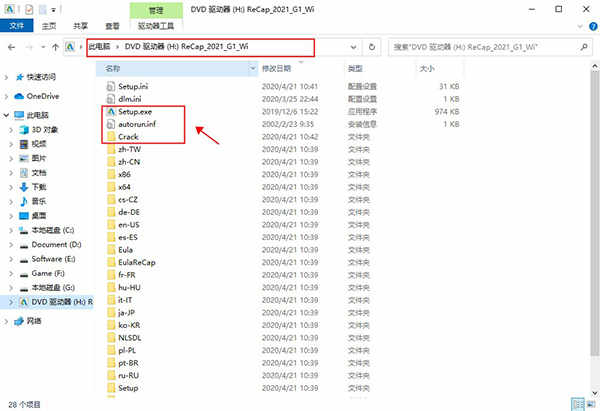Click the x64 folder icon
The width and height of the screenshot is (600, 411).
(111, 187)
